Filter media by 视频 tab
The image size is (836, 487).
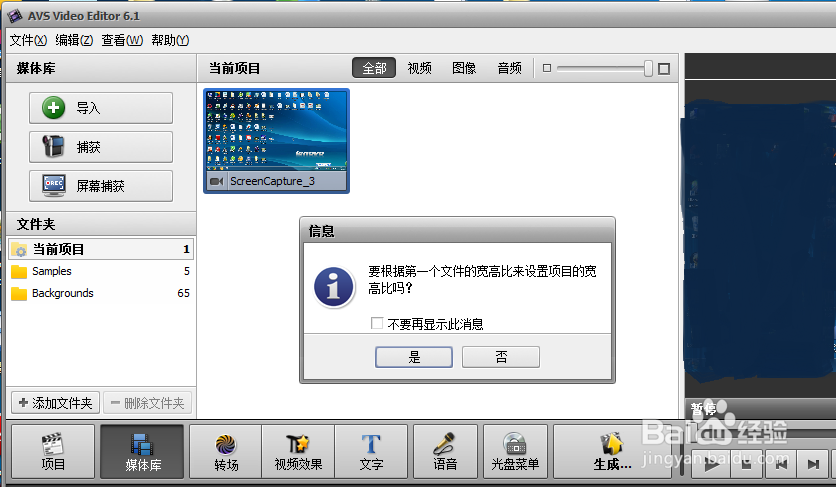[420, 68]
